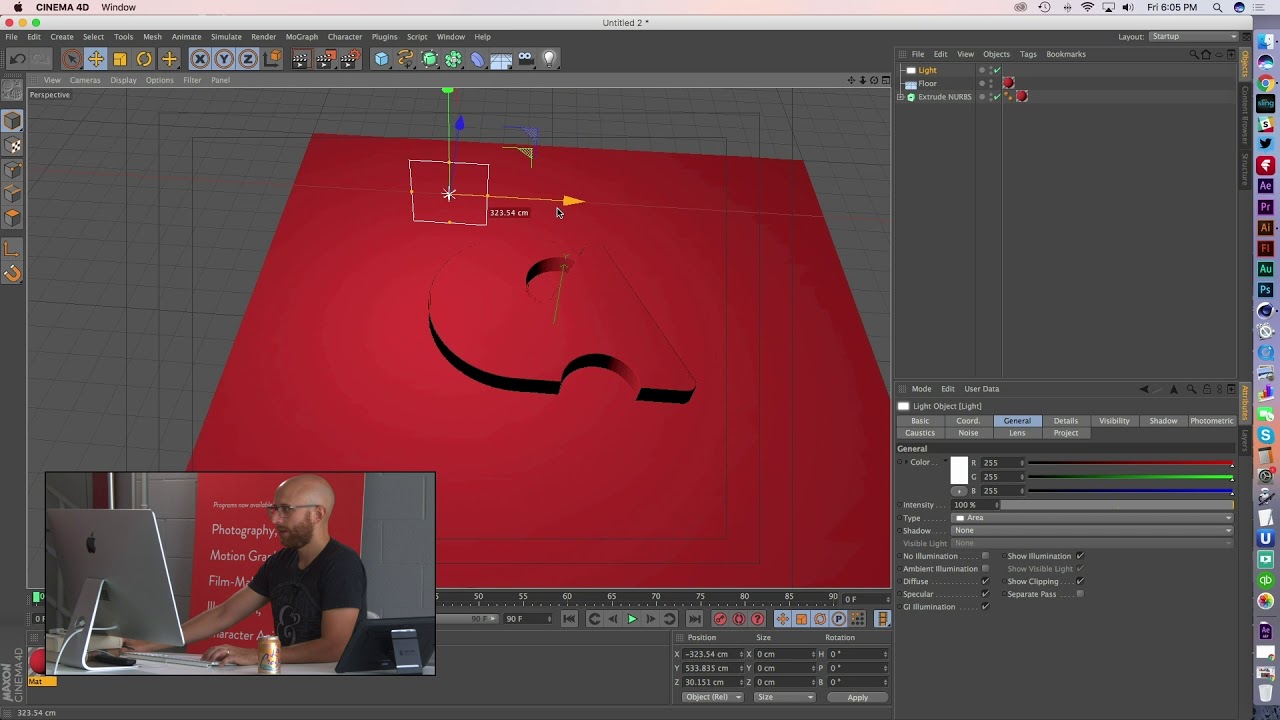The height and width of the screenshot is (720, 1280).
Task: Click the Position X field
Action: point(713,654)
